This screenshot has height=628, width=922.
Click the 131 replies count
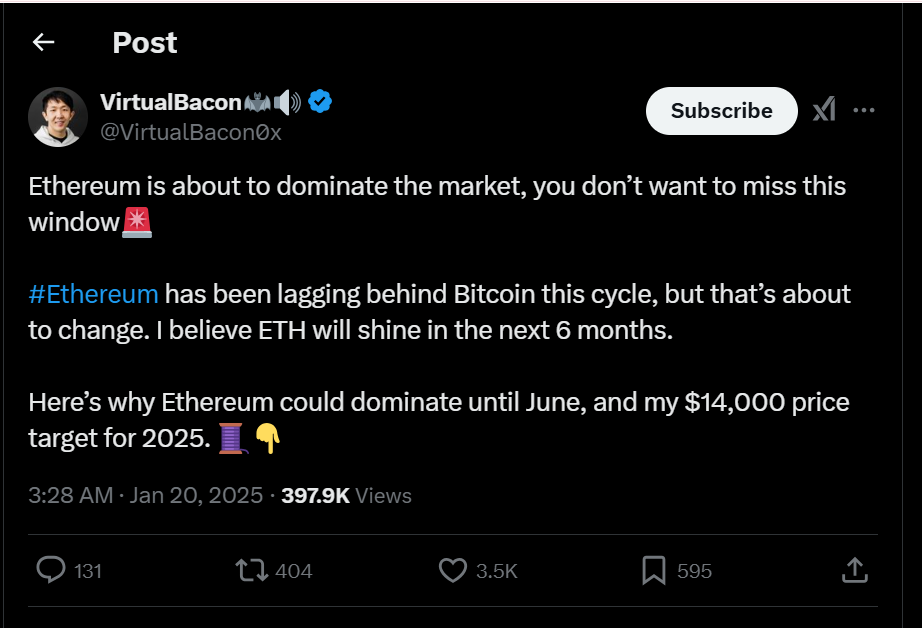pyautogui.click(x=88, y=571)
